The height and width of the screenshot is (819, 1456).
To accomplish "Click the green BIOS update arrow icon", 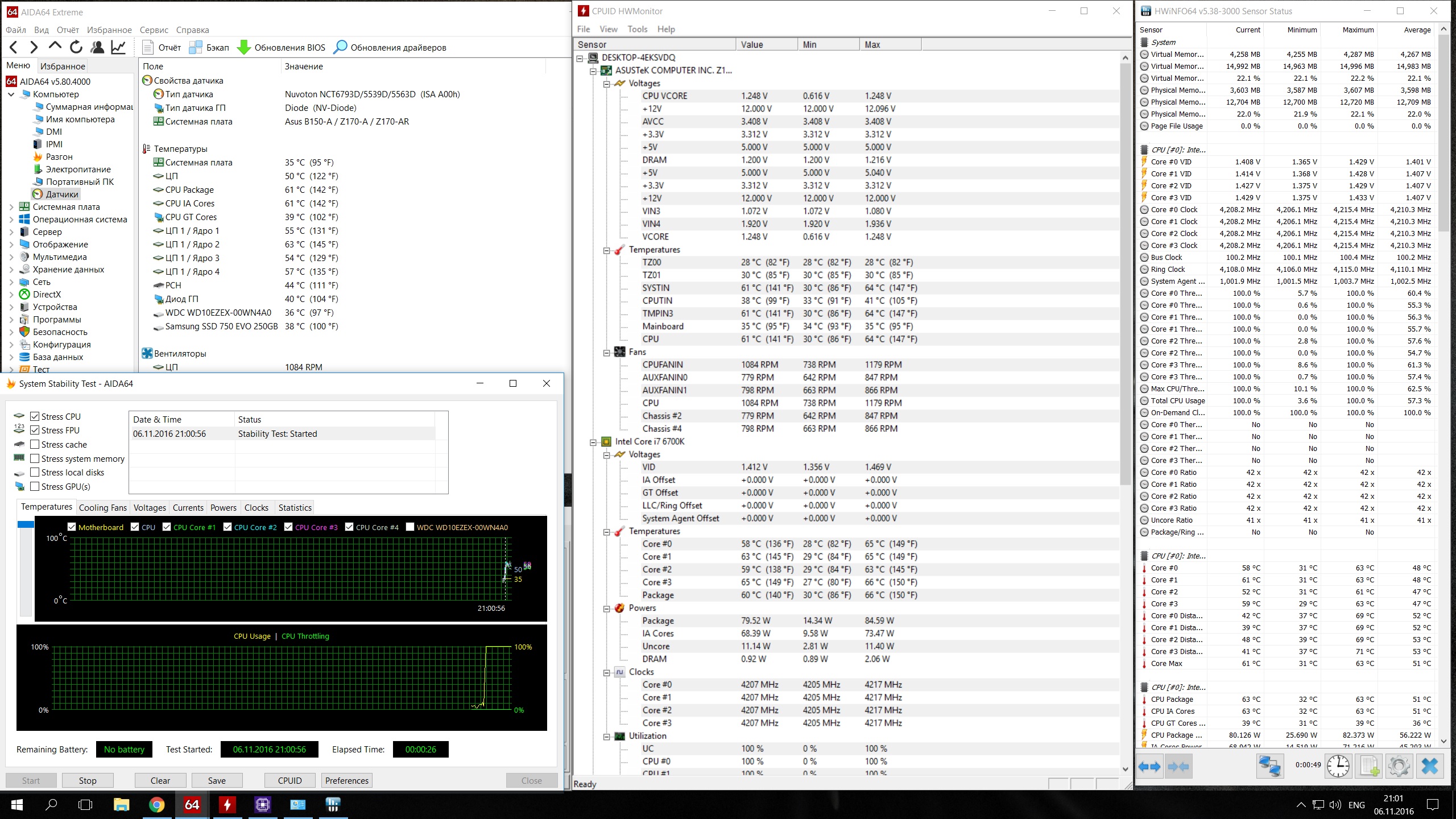I will click(243, 47).
